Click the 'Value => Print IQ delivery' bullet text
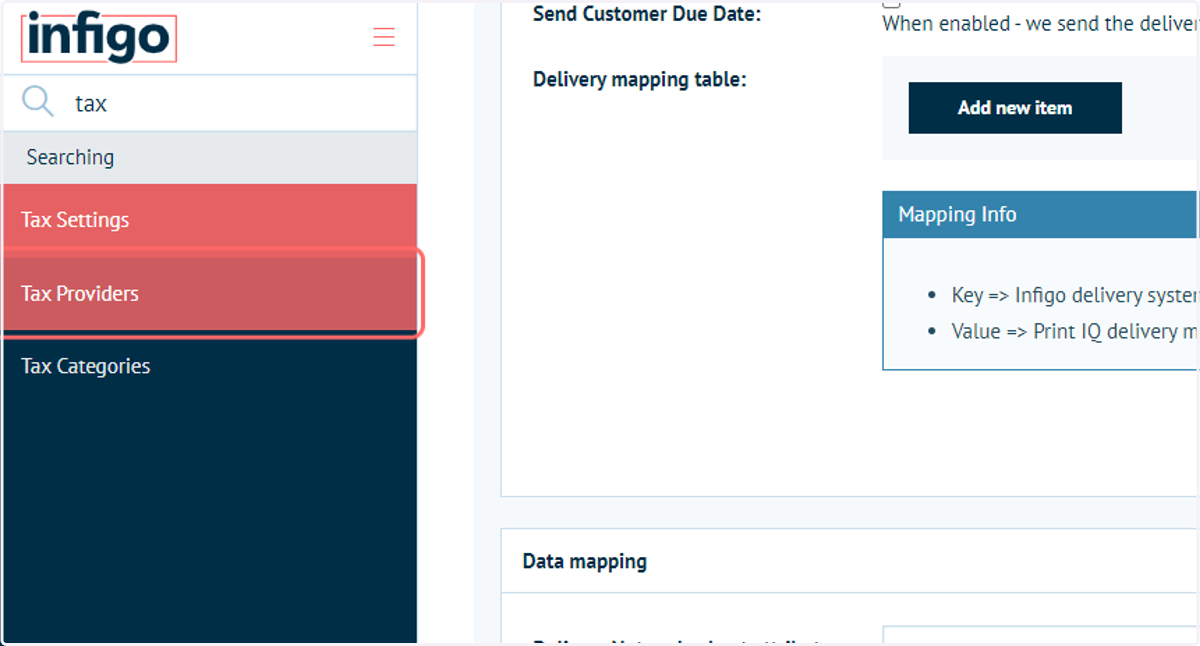 coord(1075,331)
